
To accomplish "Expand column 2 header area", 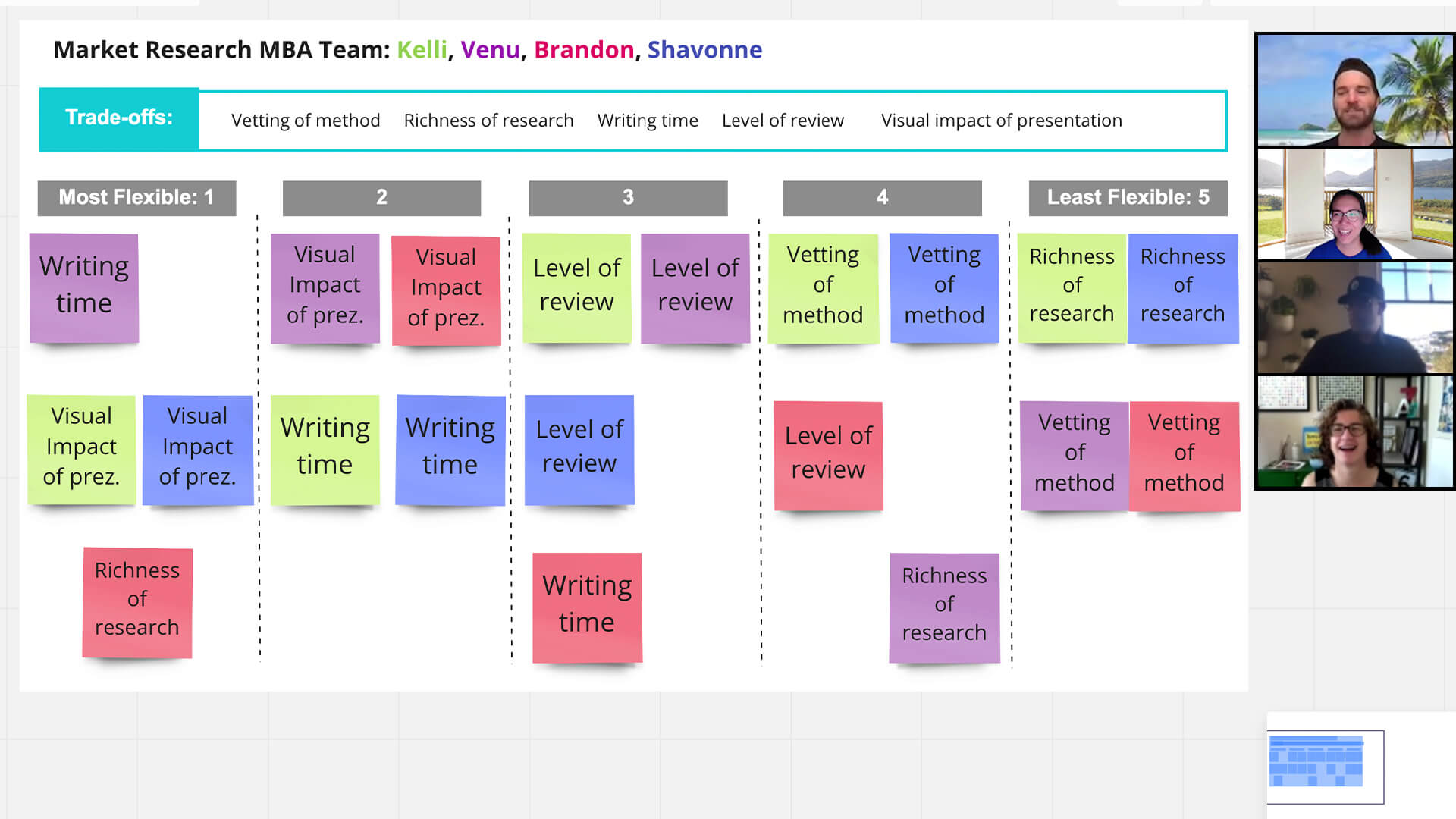I will click(x=381, y=197).
